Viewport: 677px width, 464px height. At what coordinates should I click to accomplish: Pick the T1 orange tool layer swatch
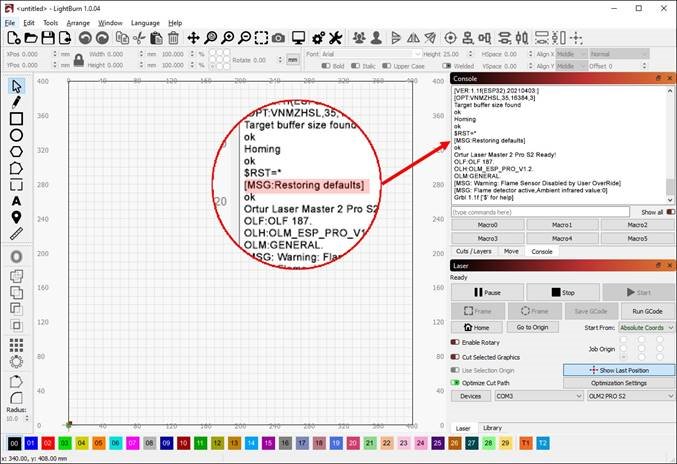coord(525,443)
